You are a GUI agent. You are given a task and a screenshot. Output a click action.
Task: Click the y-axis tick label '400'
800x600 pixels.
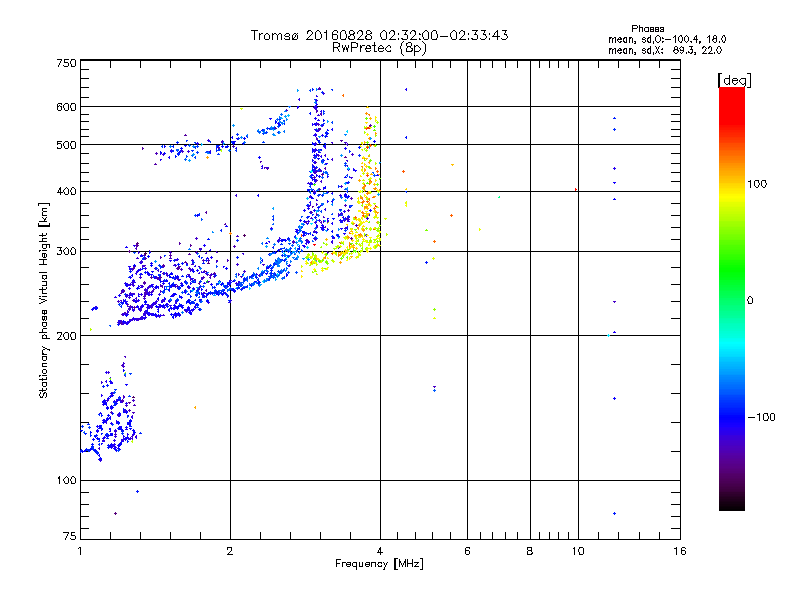coord(66,192)
